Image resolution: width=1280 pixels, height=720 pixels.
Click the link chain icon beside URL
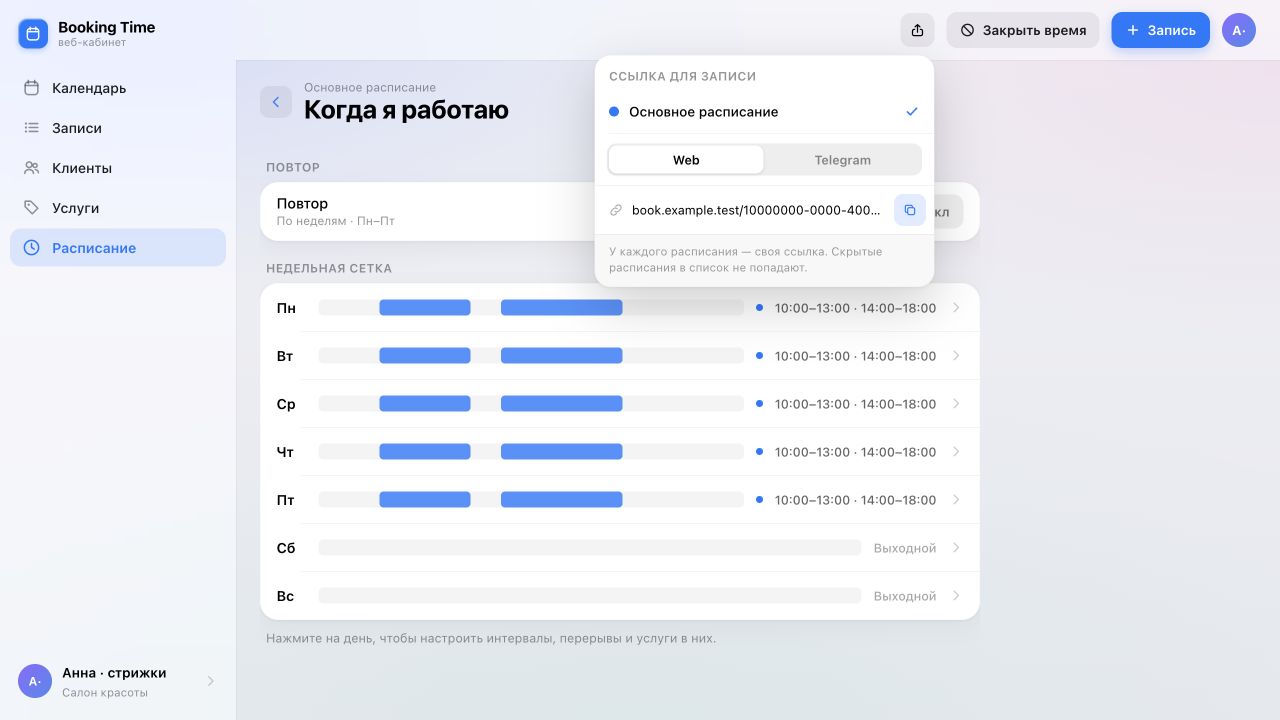616,210
